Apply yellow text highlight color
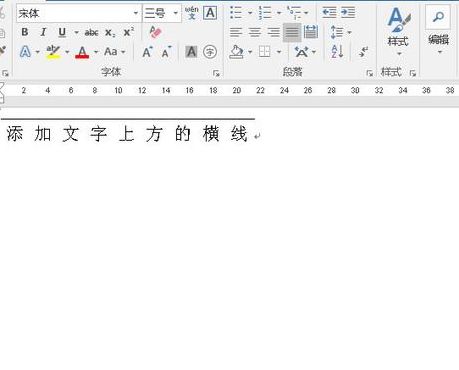The image size is (459, 370). coord(53,52)
